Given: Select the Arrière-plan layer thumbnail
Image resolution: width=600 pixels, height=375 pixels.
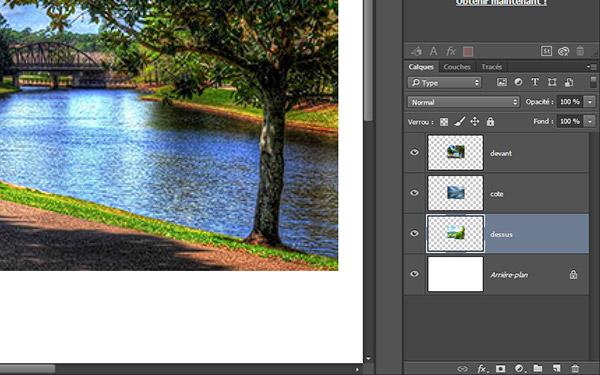Looking at the screenshot, I should pos(455,274).
